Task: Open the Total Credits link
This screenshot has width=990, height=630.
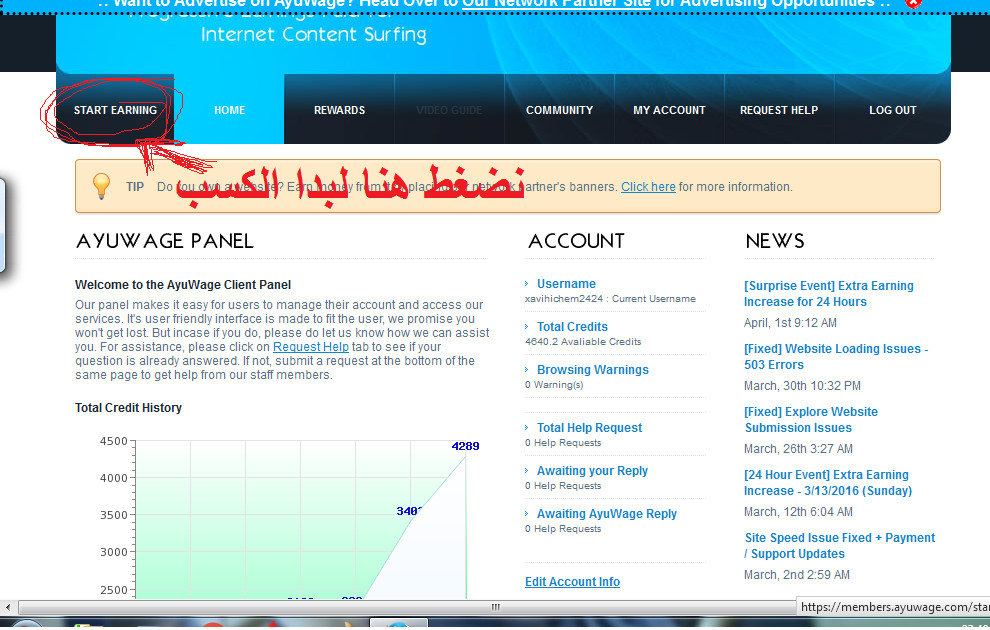Action: click(x=572, y=327)
